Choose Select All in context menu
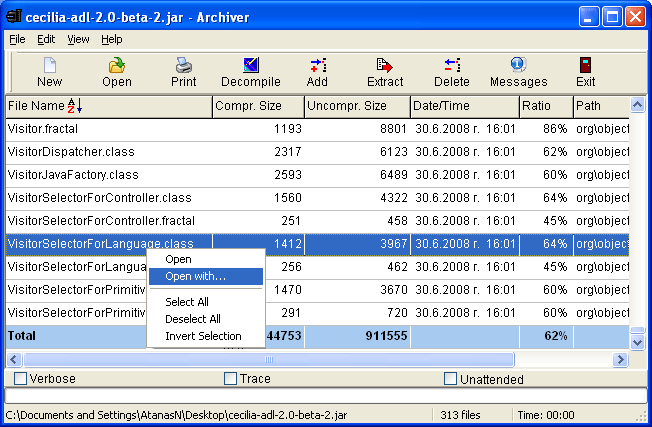Viewport: 652px width, 427px height. (206, 302)
